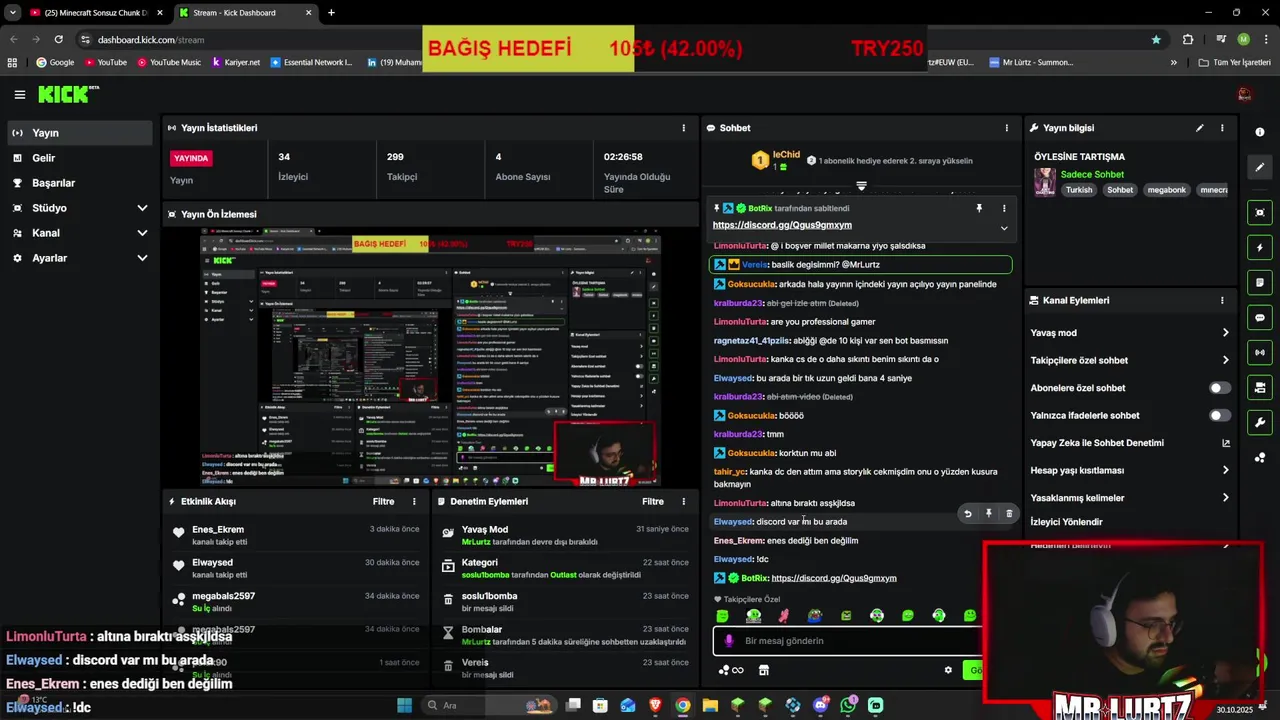
Task: Select the Stream - Kick Dashboard tab
Action: tap(244, 13)
